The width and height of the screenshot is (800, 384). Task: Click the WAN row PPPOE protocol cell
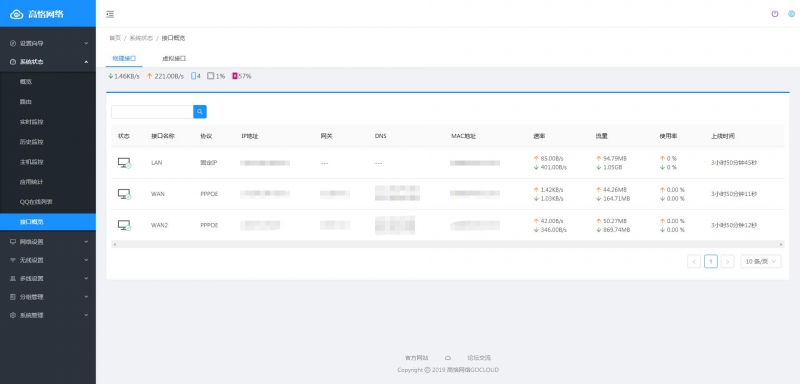[x=209, y=194]
